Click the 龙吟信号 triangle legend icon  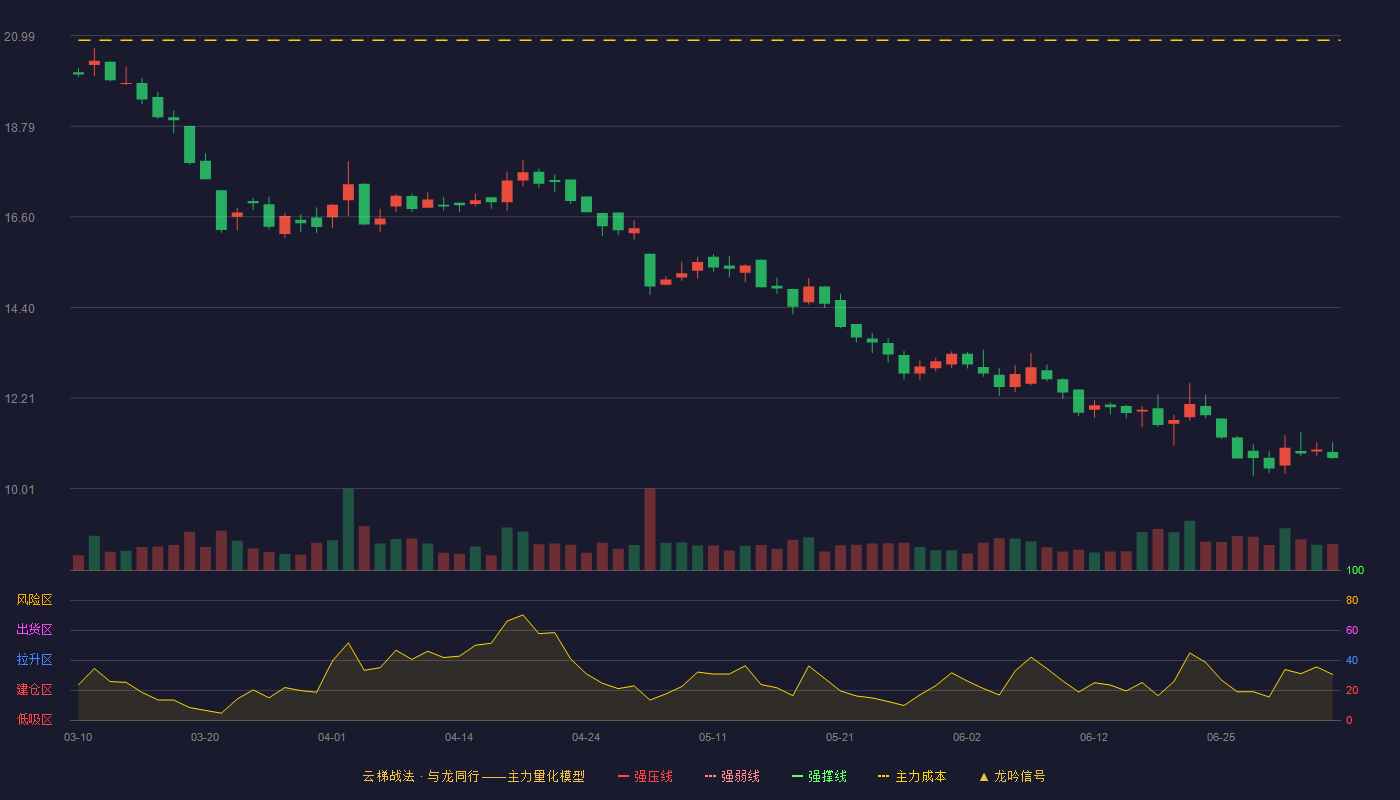point(984,776)
